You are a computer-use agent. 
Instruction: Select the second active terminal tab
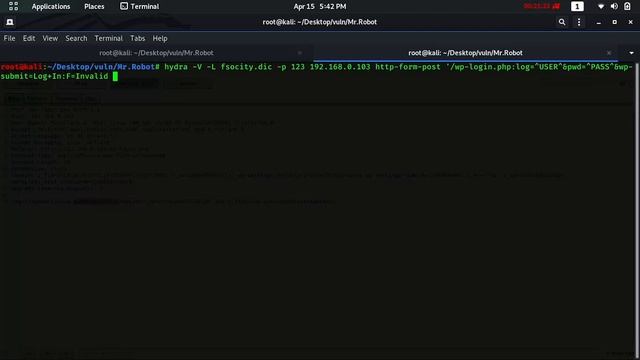[465, 53]
